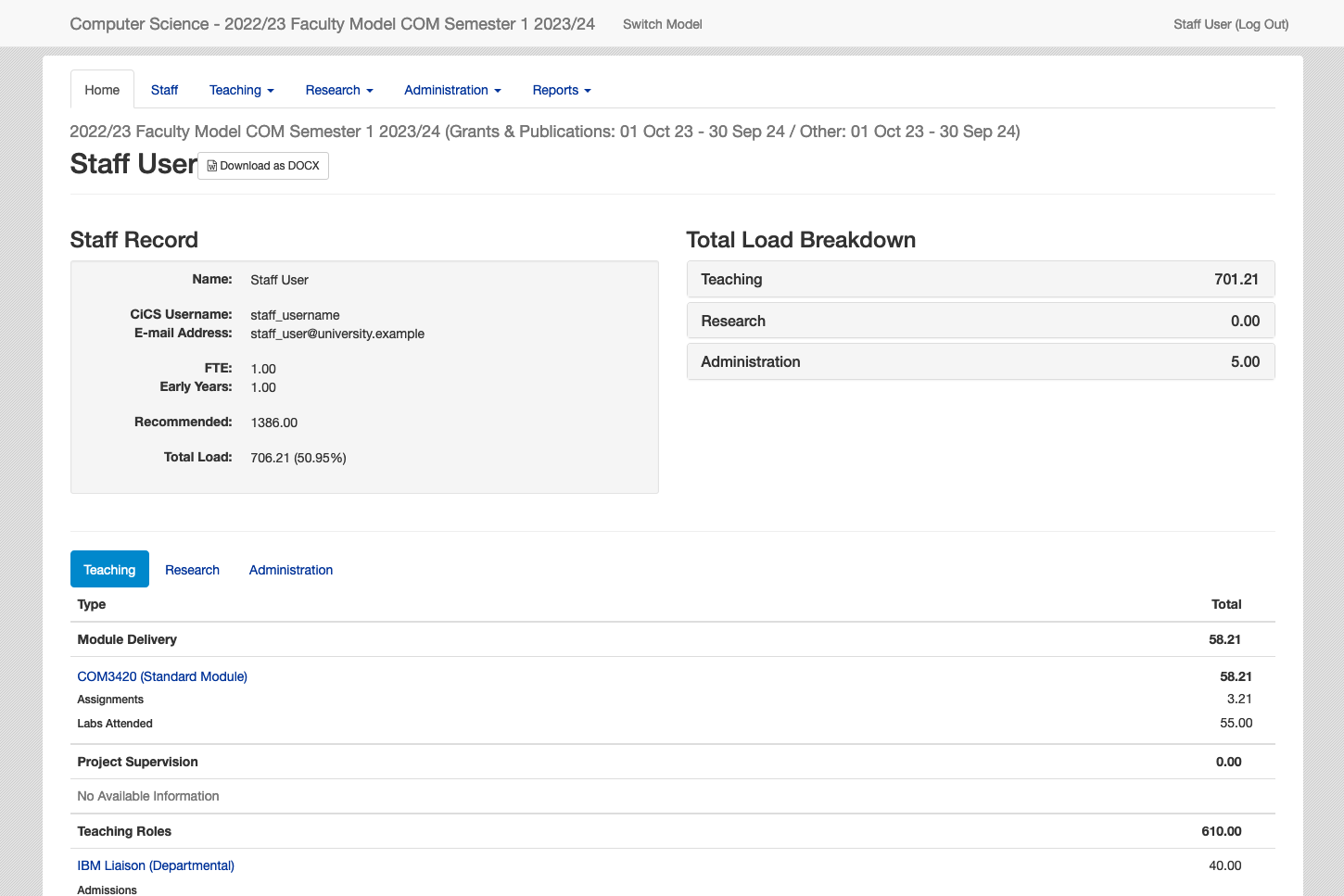
Task: Open the Research dropdown in navigation
Action: pos(339,90)
